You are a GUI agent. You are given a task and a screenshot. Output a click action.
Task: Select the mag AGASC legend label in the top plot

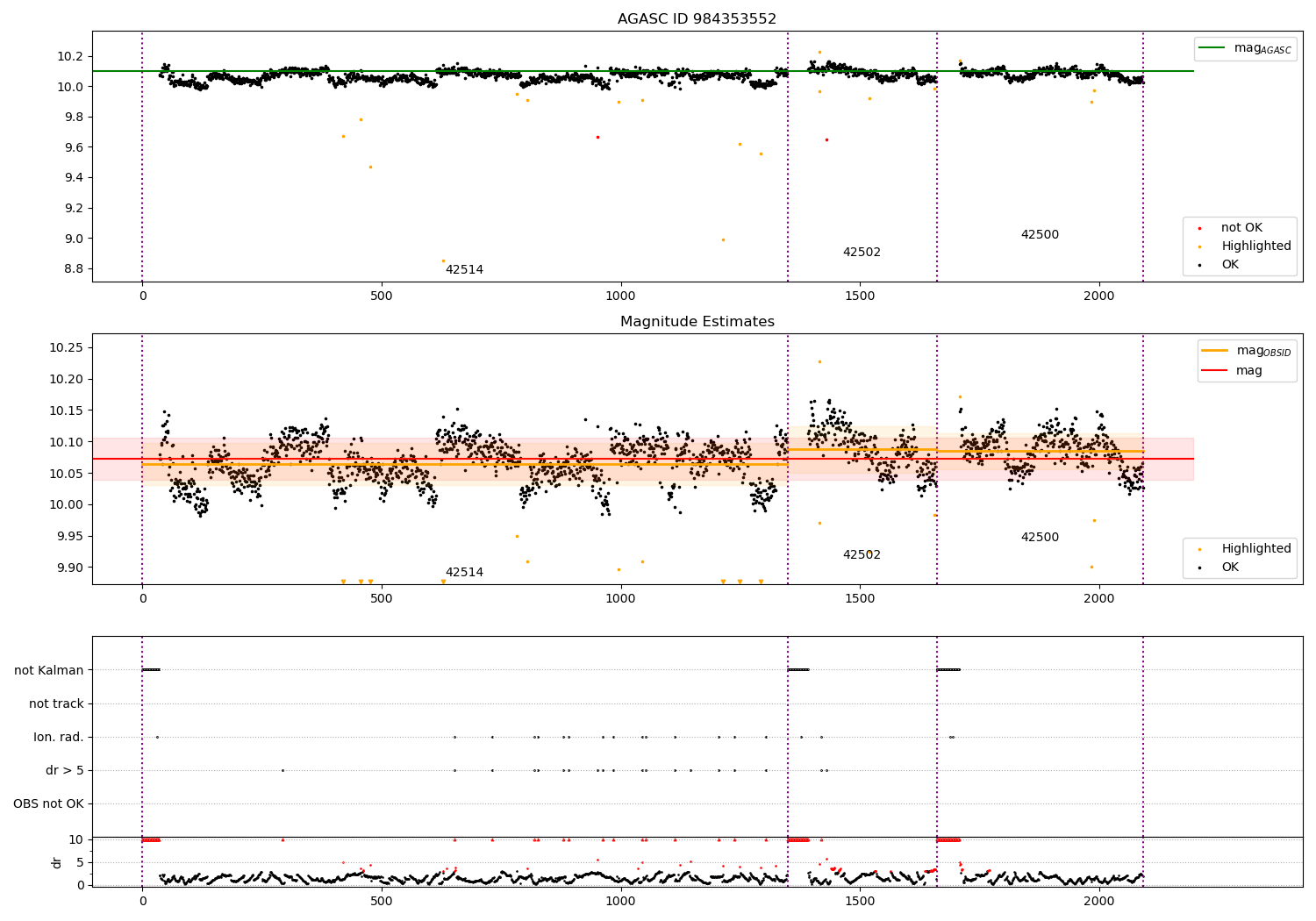point(1262,48)
